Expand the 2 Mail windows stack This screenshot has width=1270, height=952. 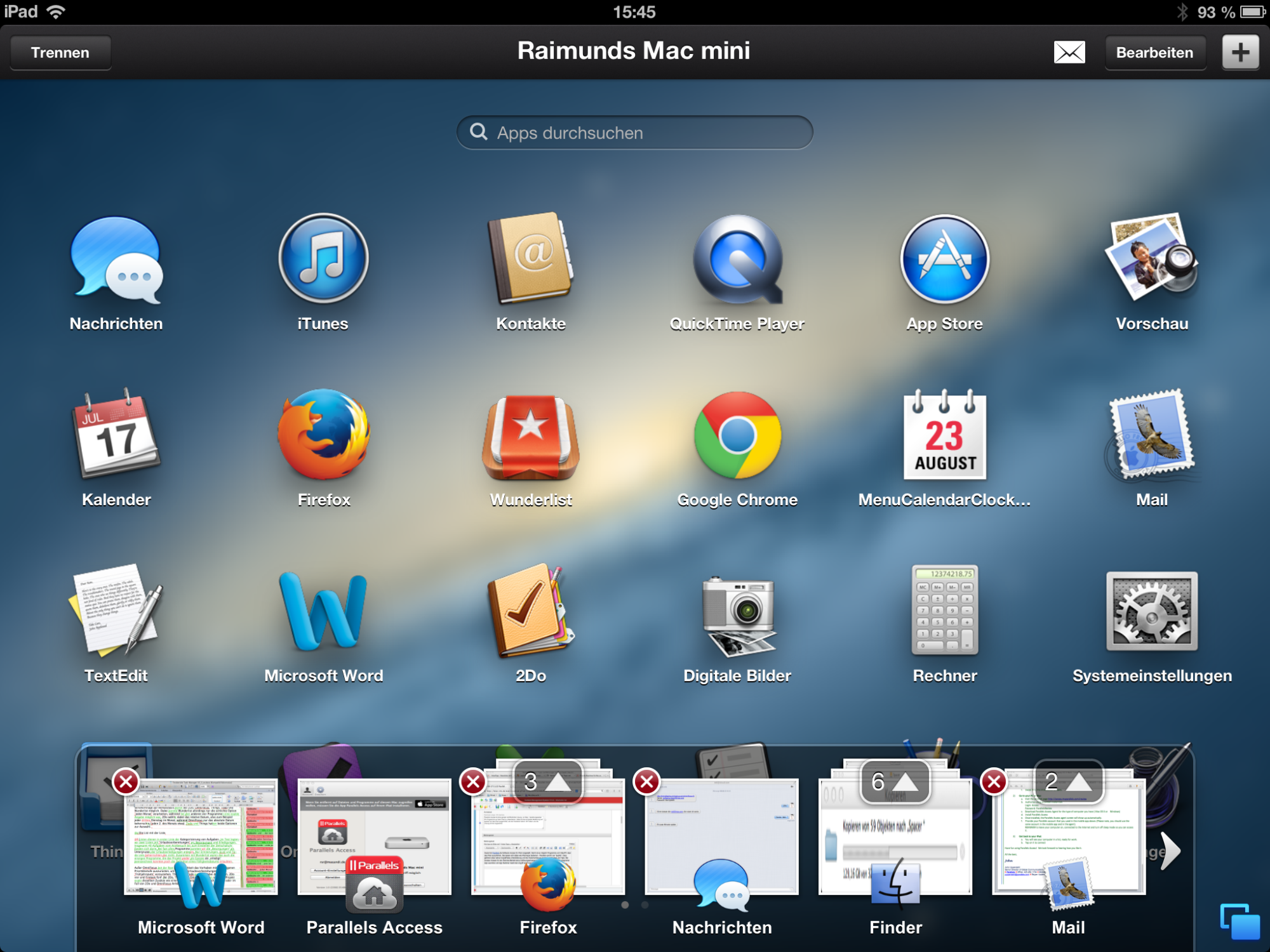[x=1068, y=782]
